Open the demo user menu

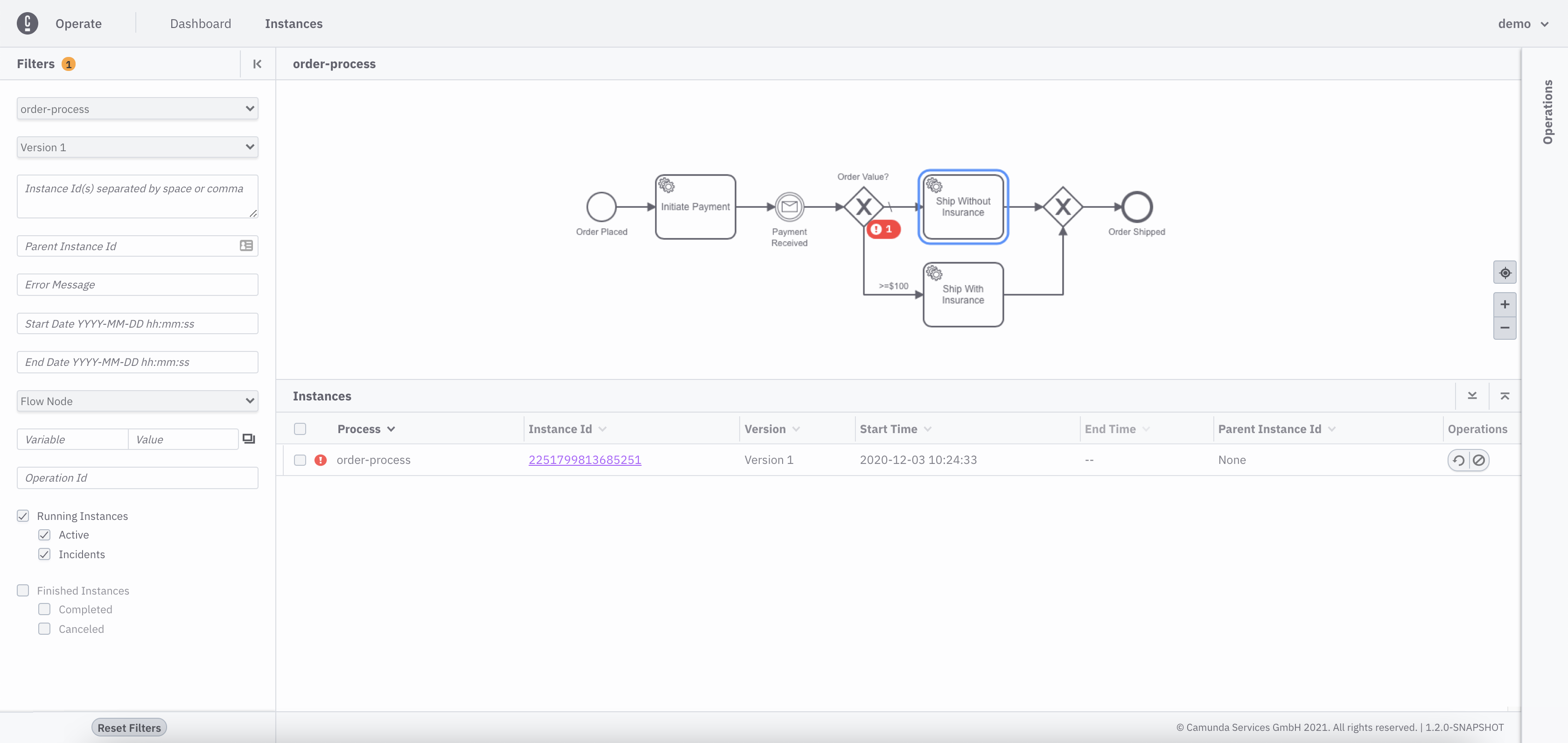(1524, 24)
